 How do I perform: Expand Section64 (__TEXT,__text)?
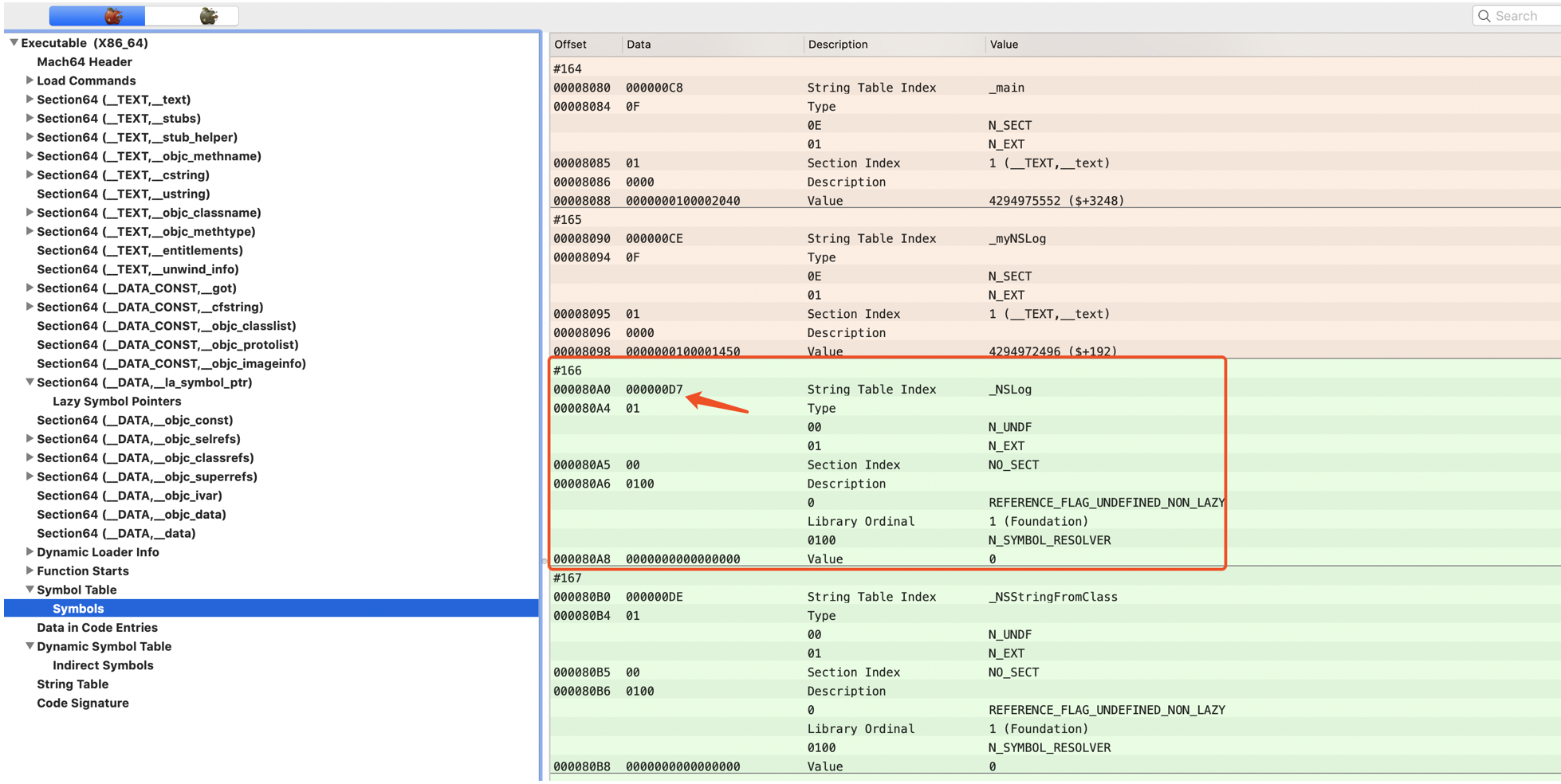pyautogui.click(x=29, y=100)
